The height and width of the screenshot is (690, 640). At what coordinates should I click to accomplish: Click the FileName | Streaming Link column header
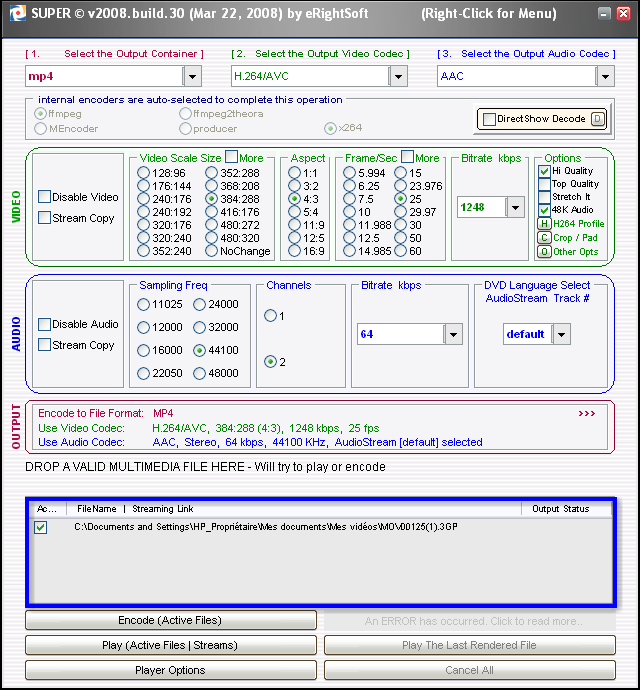[294, 509]
